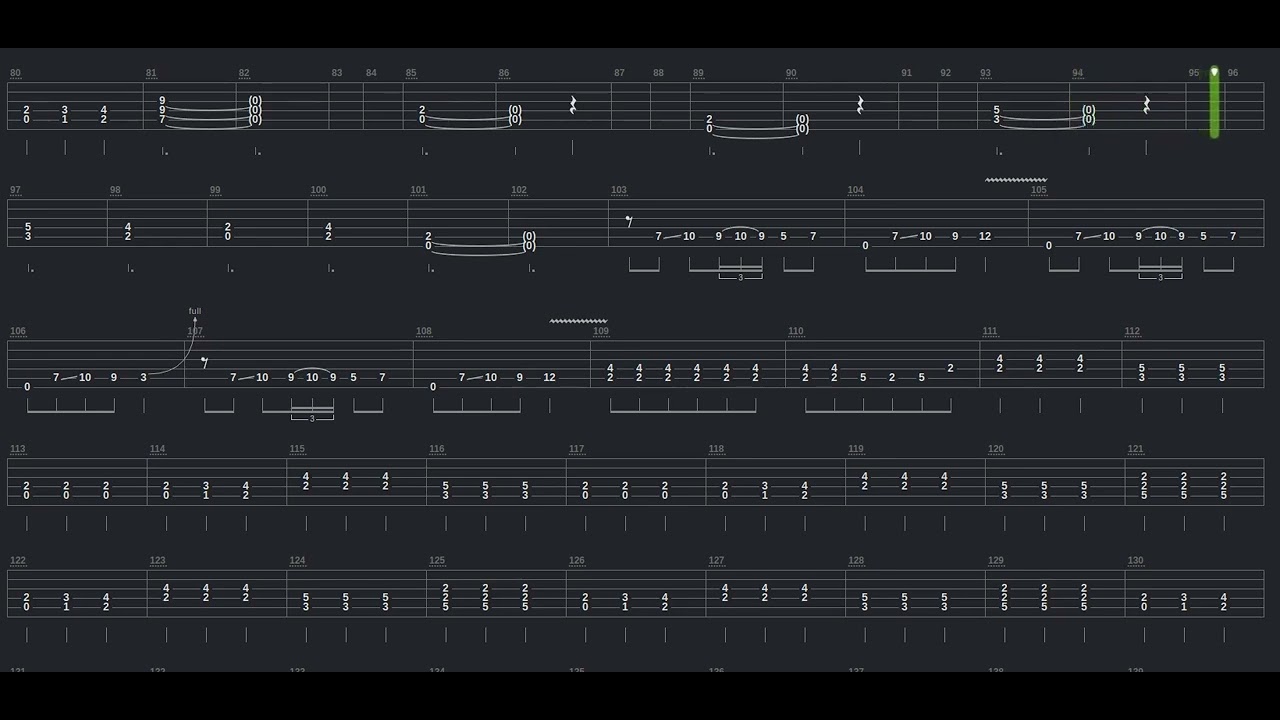Click measure number 105 label

point(1039,190)
